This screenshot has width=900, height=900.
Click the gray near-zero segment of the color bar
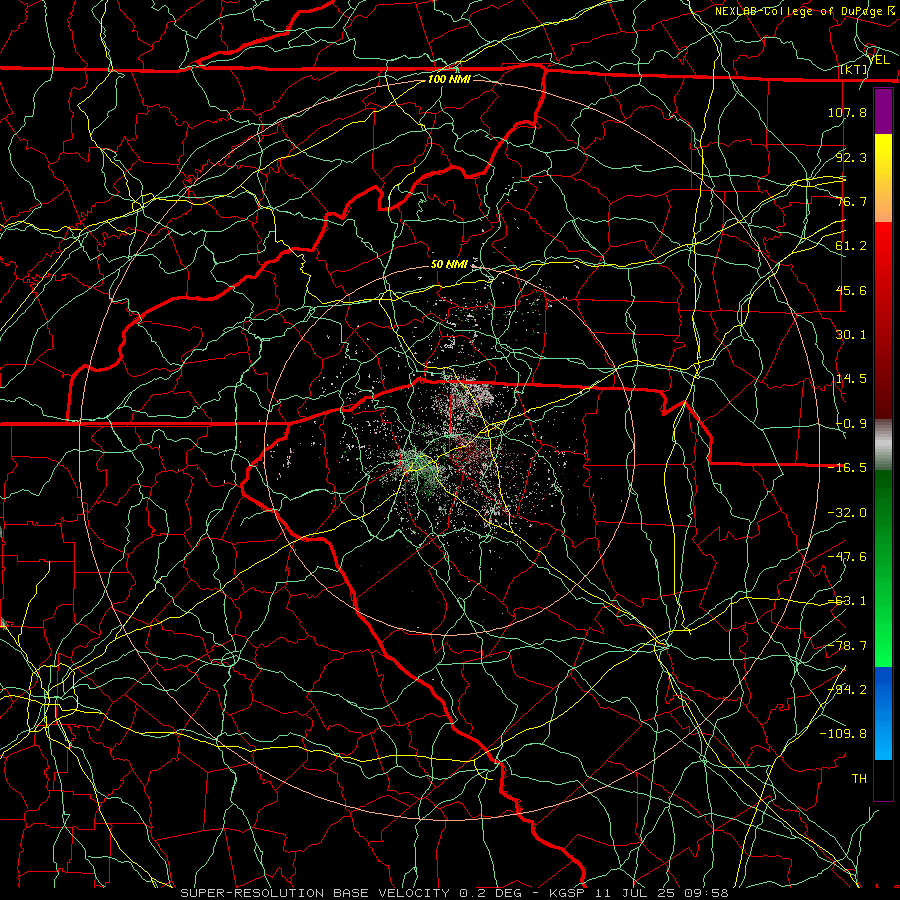[883, 445]
